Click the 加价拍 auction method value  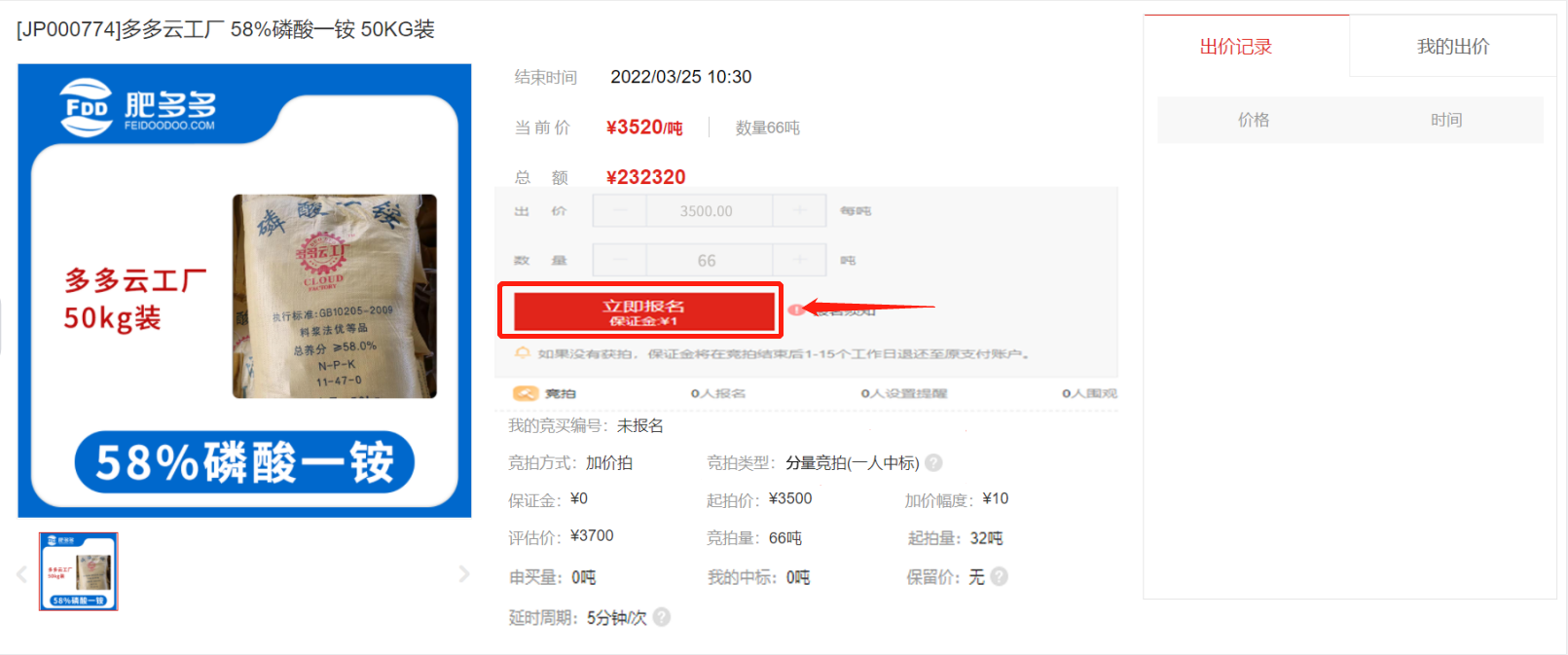coord(609,463)
